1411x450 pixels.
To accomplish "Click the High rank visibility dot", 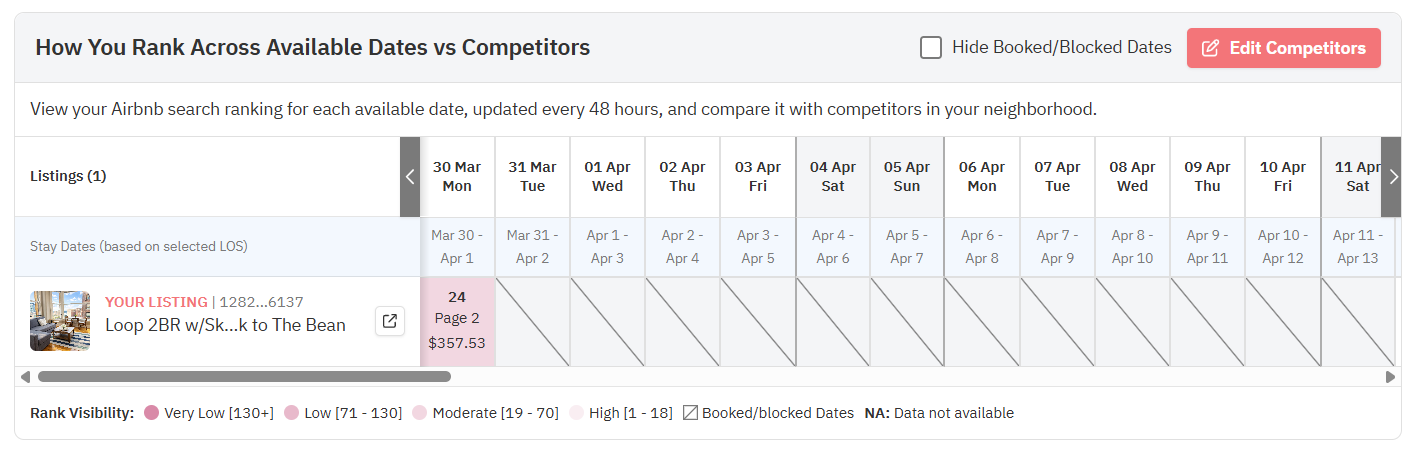I will 577,413.
